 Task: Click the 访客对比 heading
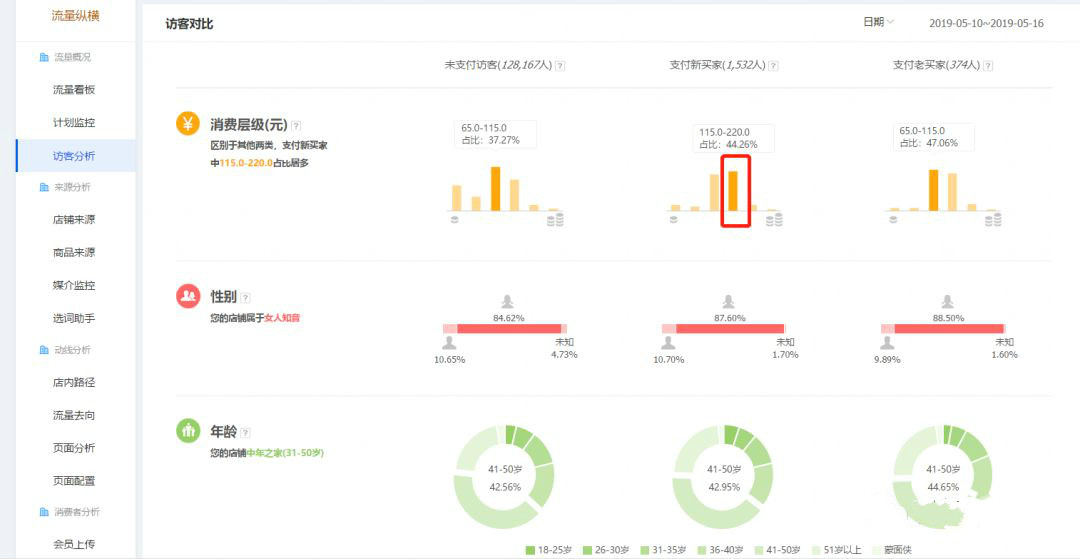pos(189,24)
